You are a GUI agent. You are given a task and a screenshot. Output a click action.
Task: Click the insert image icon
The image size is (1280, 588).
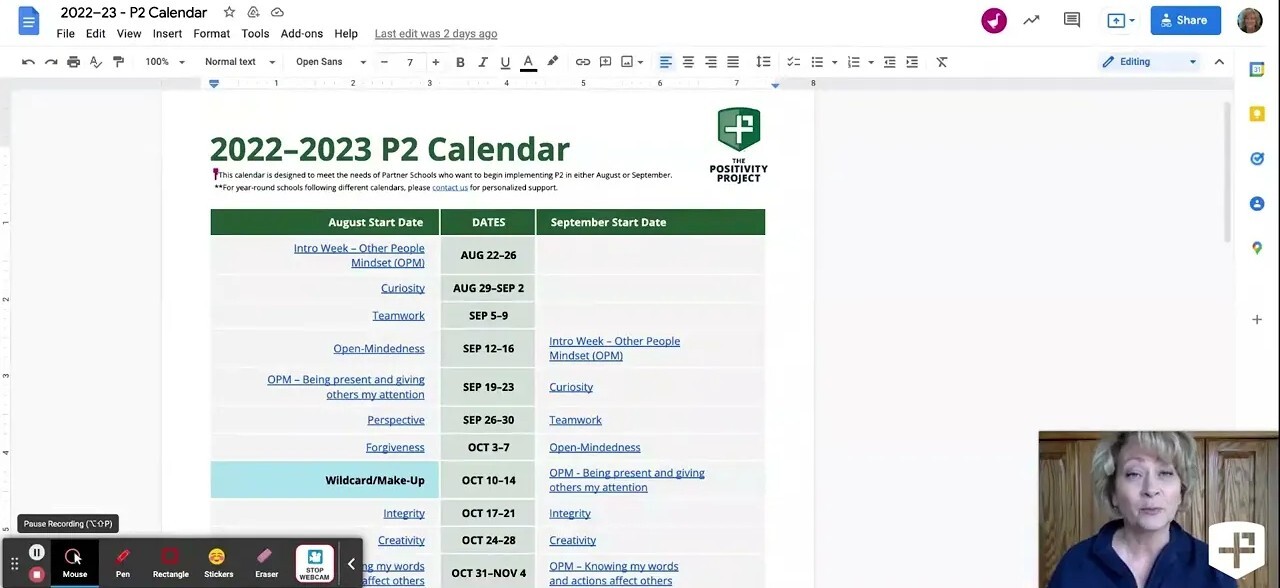tap(627, 62)
